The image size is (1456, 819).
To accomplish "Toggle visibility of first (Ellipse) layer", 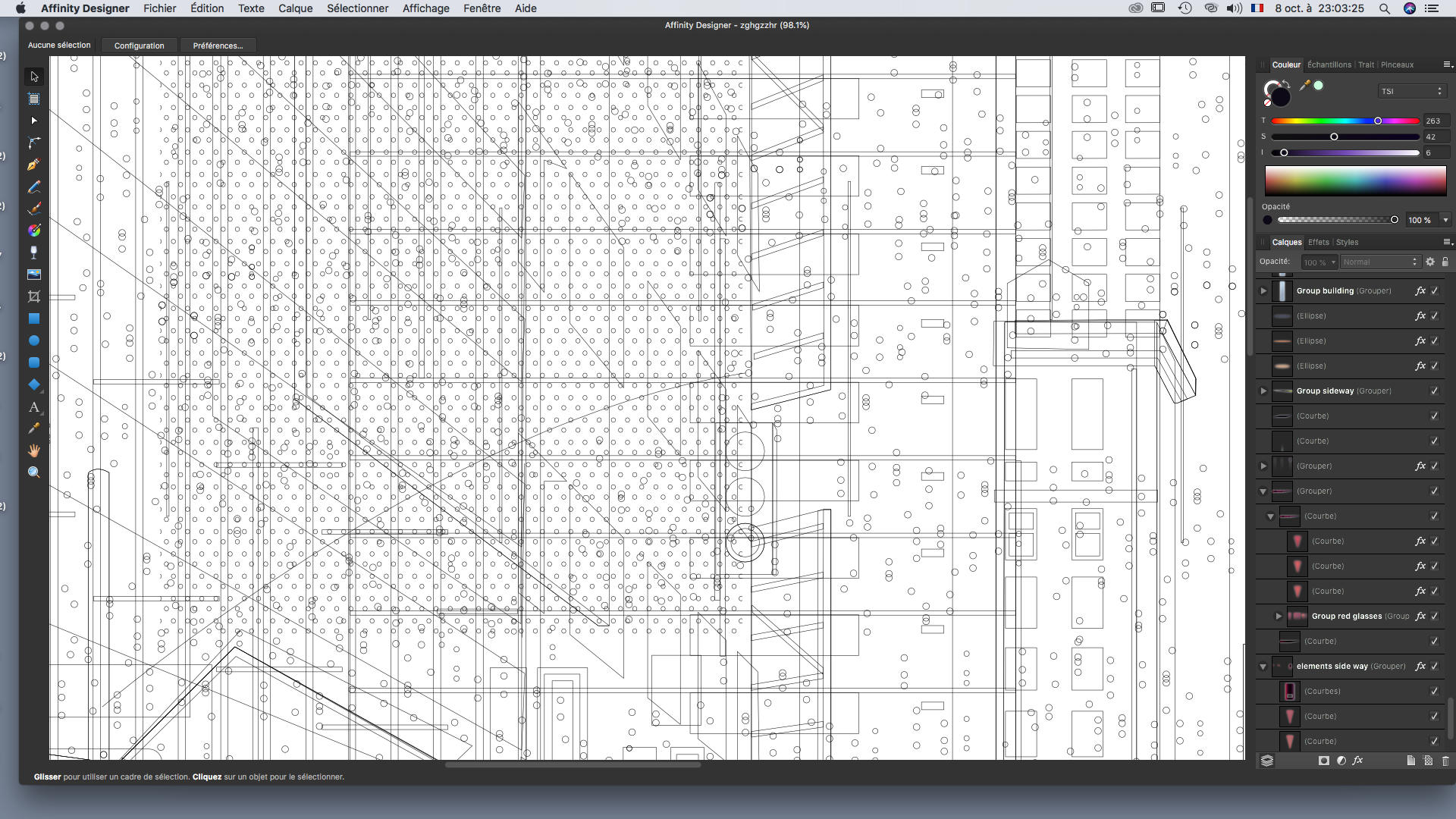I will [x=1435, y=315].
